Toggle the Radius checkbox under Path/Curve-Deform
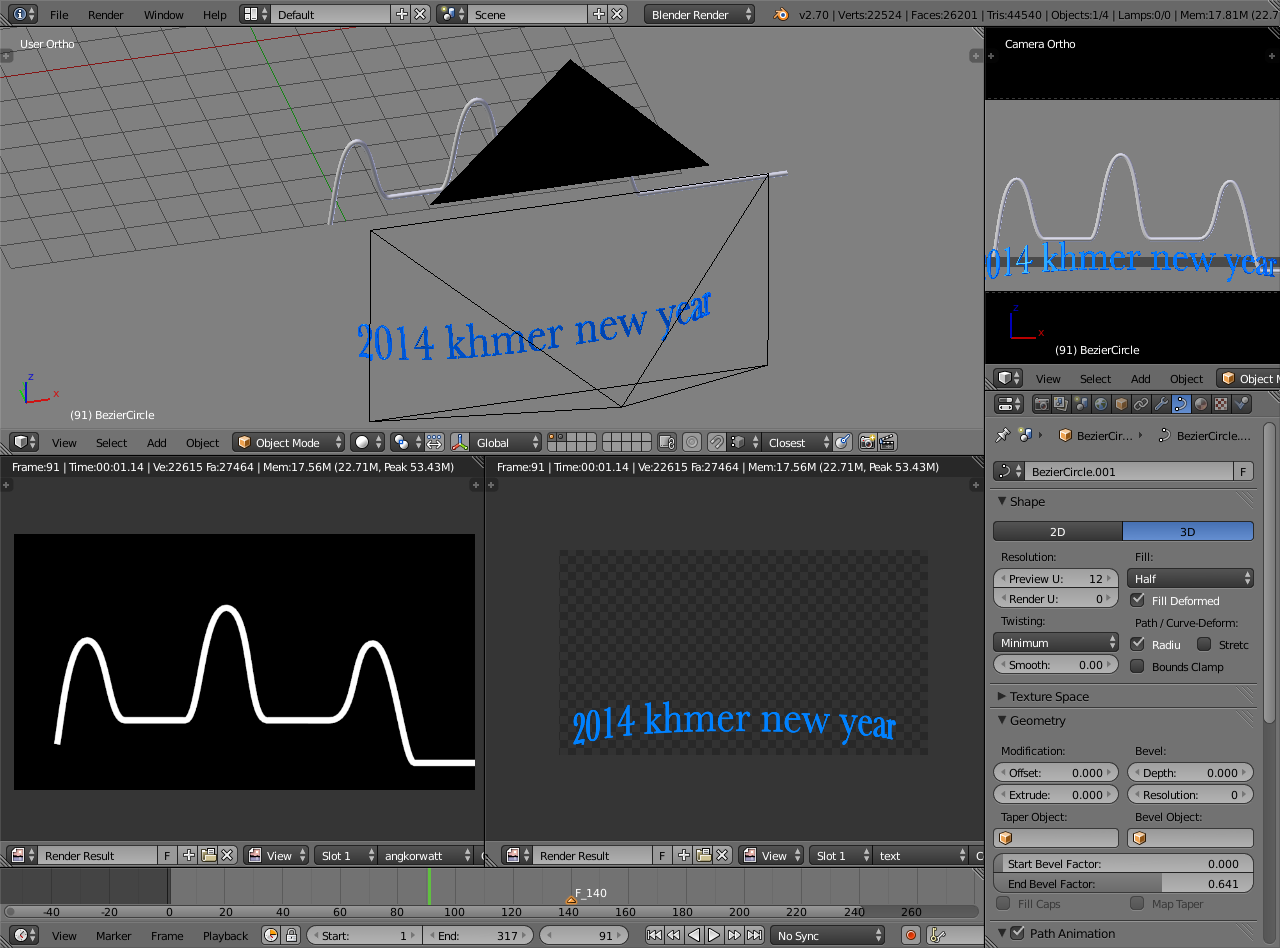Viewport: 1280px width, 948px height. [1137, 644]
